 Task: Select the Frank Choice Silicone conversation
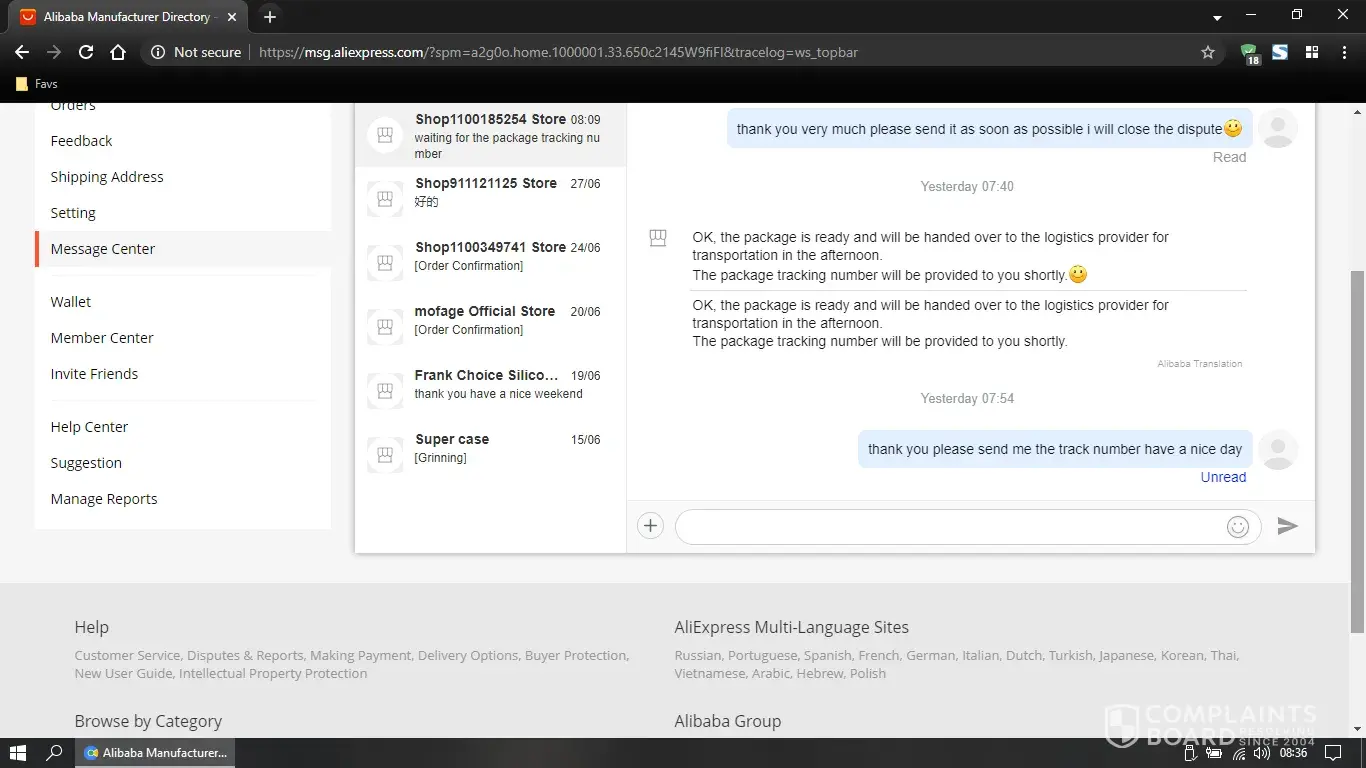click(490, 384)
